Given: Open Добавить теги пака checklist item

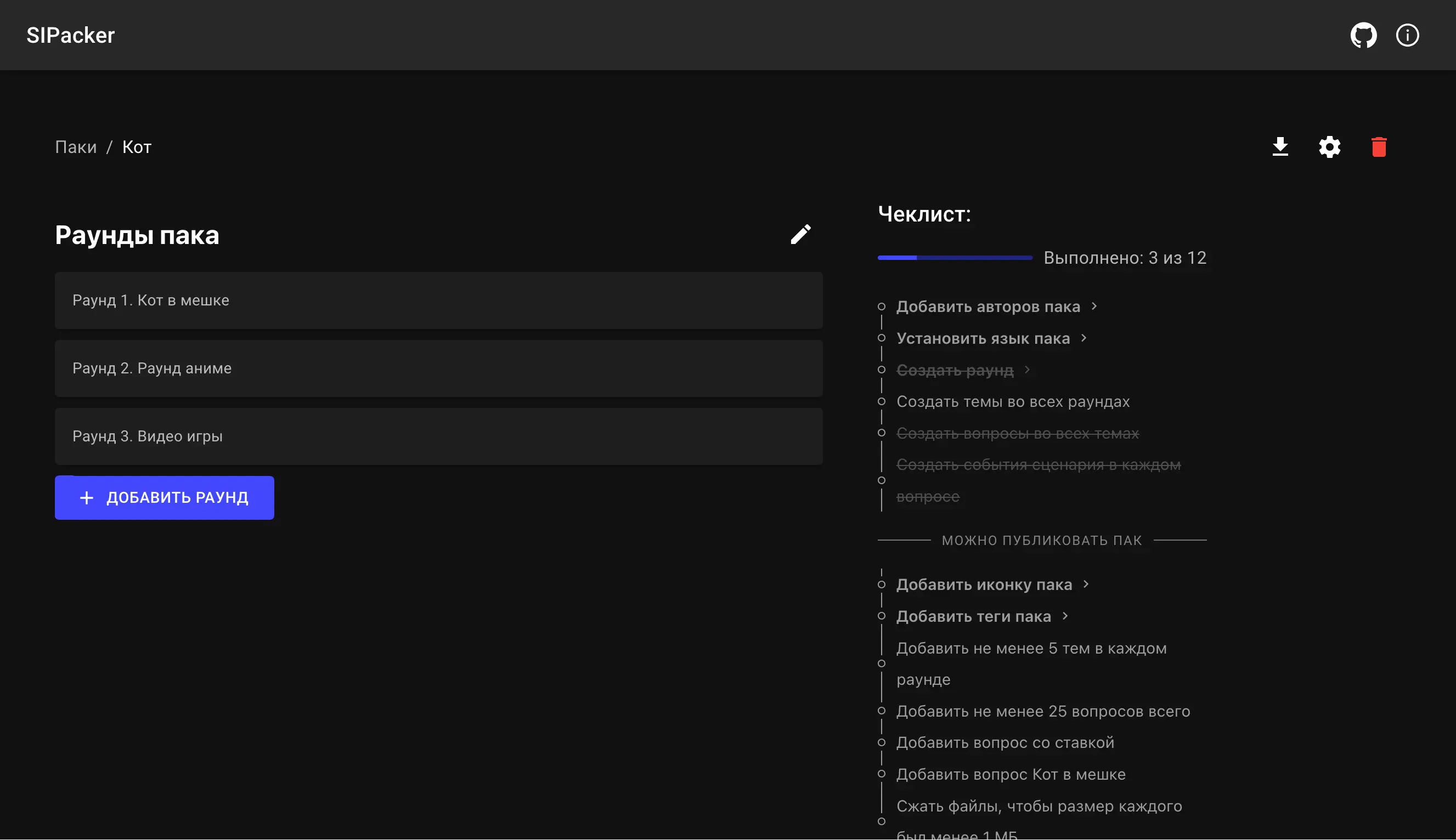Looking at the screenshot, I should [x=973, y=616].
